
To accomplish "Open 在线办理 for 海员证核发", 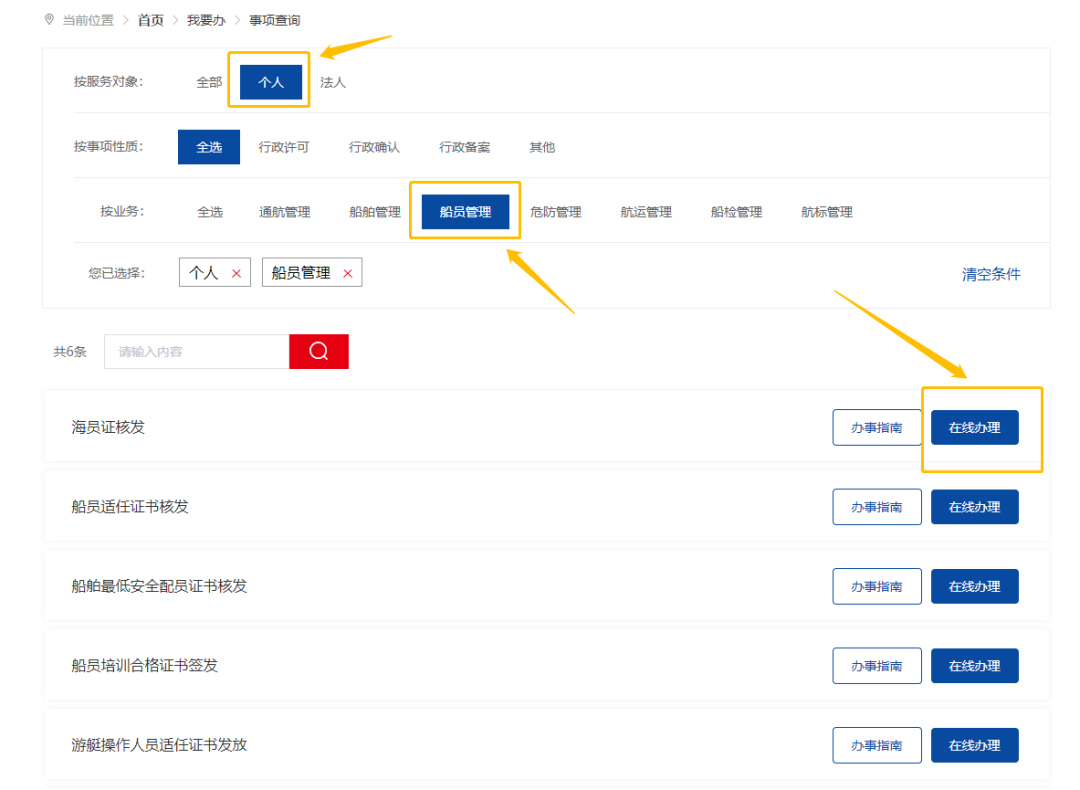I will pyautogui.click(x=974, y=427).
